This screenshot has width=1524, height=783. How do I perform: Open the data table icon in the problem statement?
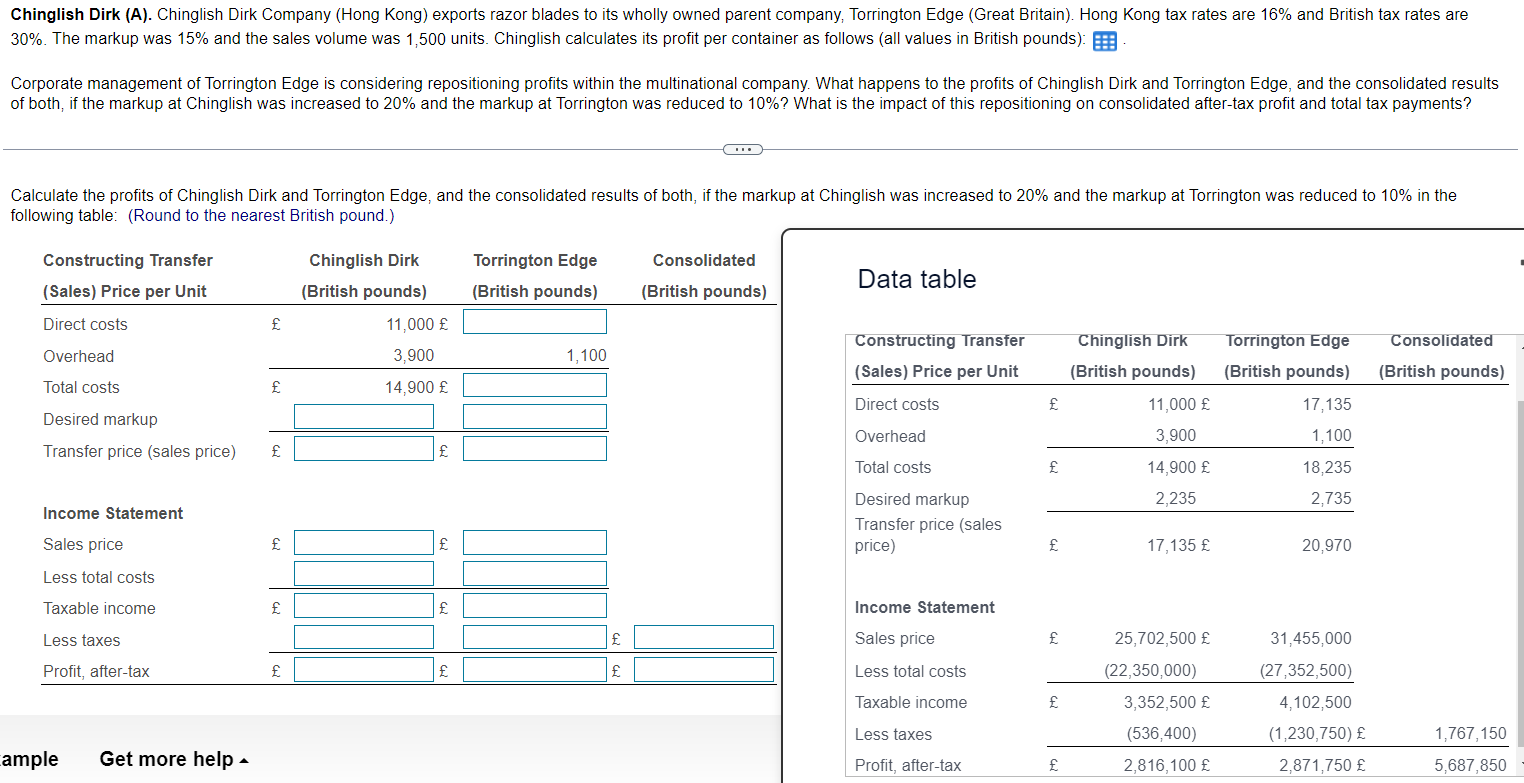pos(1104,42)
